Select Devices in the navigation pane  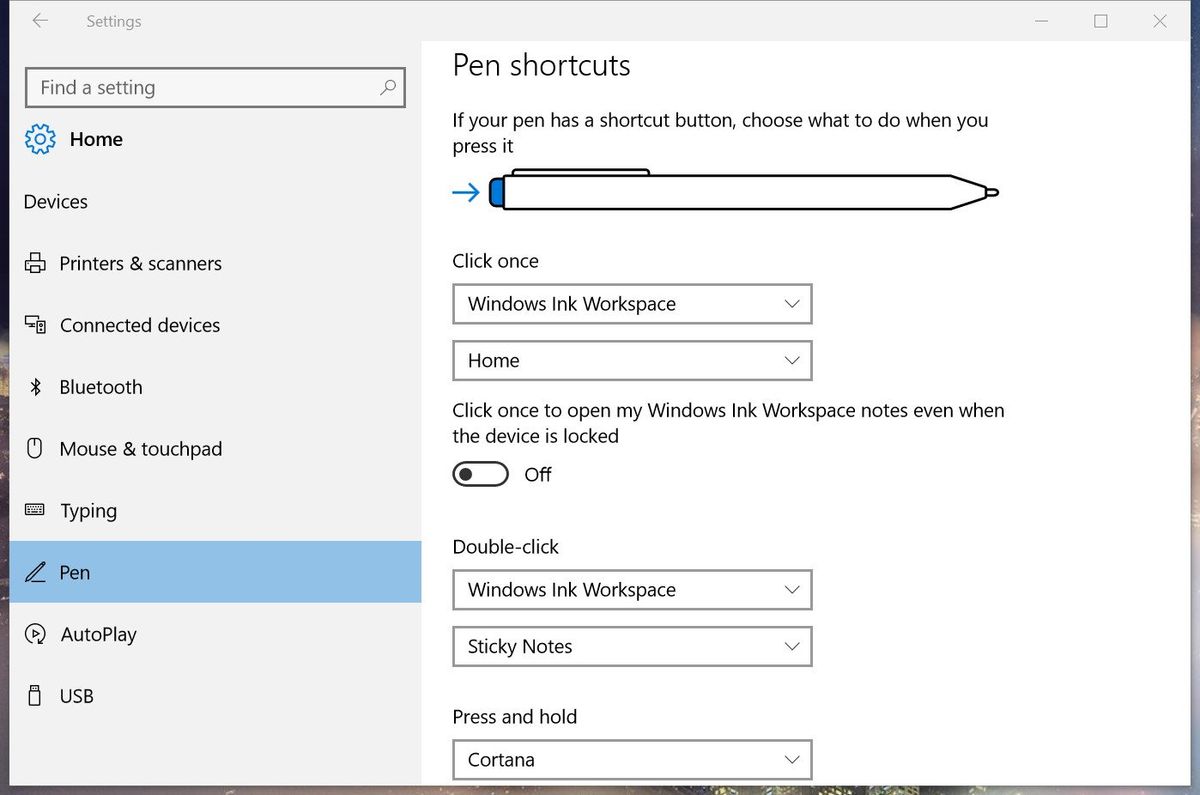55,201
